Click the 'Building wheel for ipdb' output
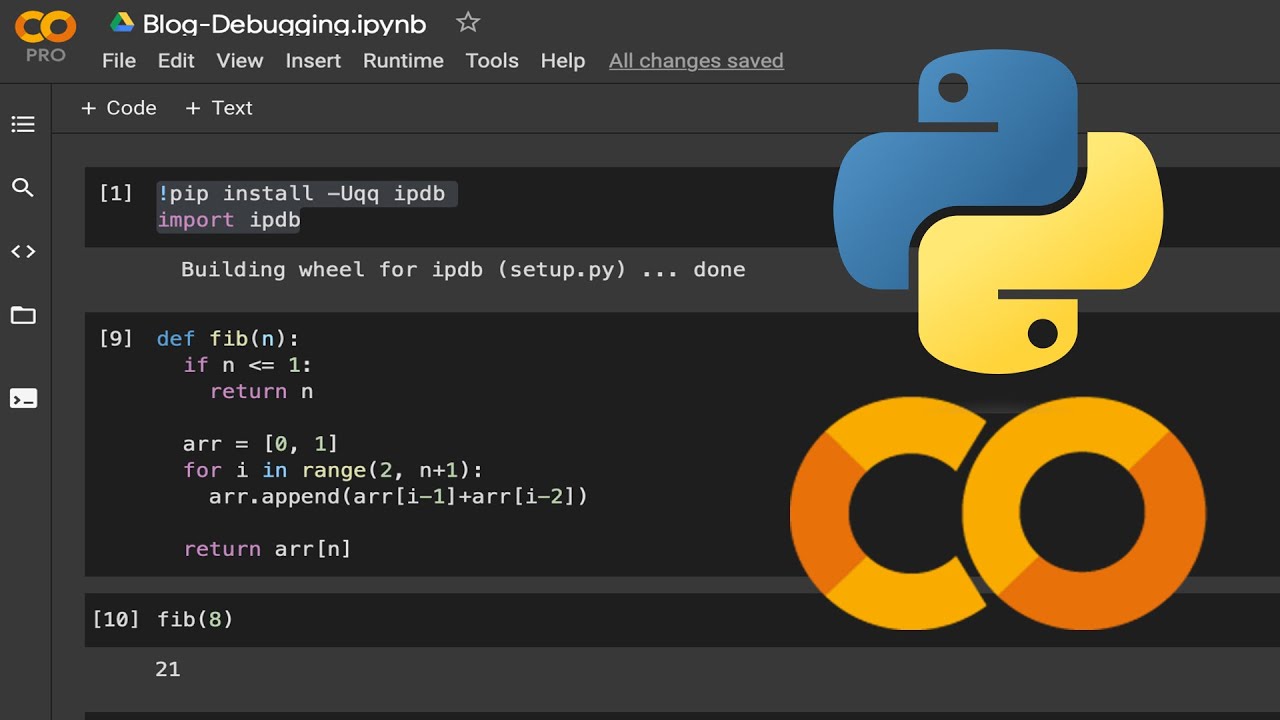The image size is (1280, 720). 463,269
